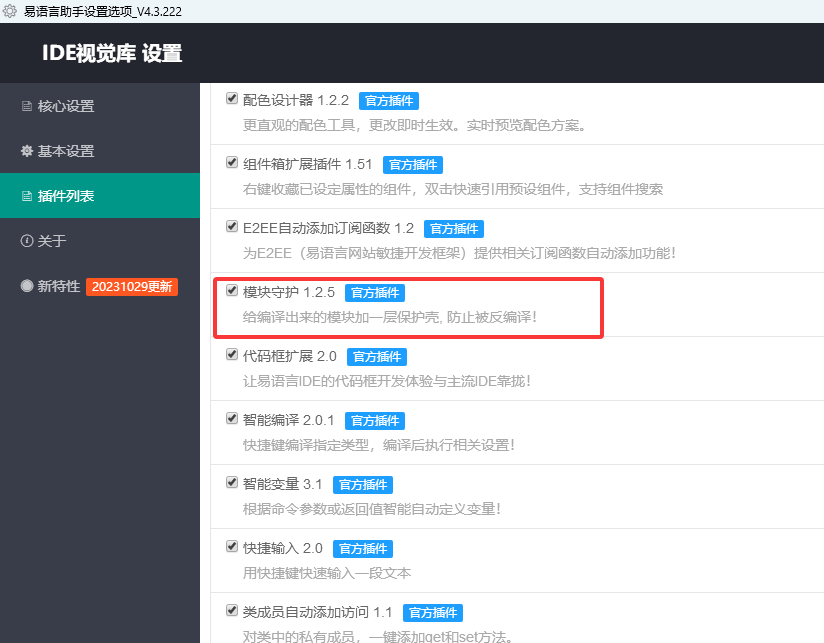Click the 官方插件 badge next to 配色设计器
Image resolution: width=824 pixels, height=643 pixels.
coord(388,100)
